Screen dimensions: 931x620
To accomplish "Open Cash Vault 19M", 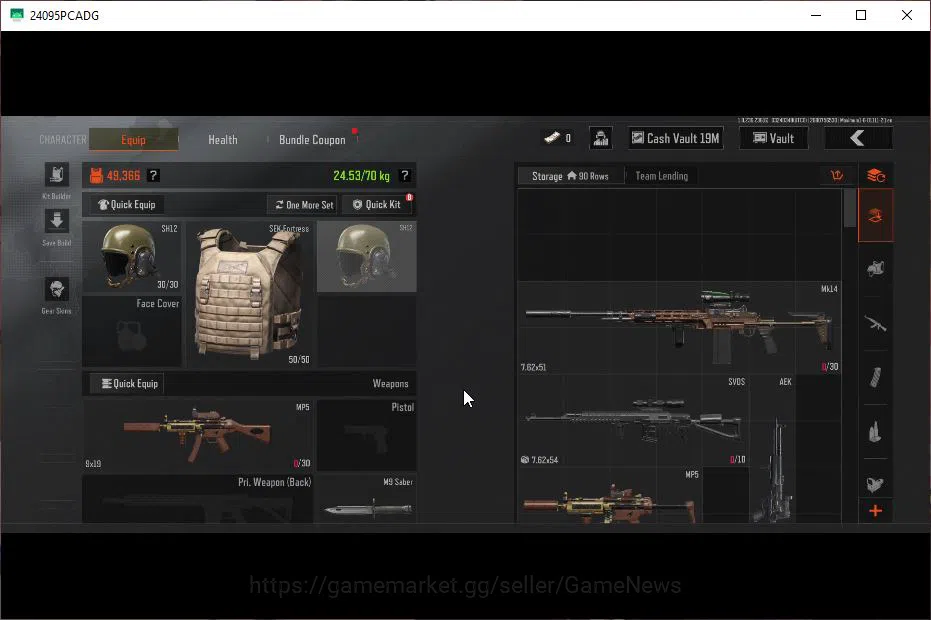I will [x=676, y=138].
